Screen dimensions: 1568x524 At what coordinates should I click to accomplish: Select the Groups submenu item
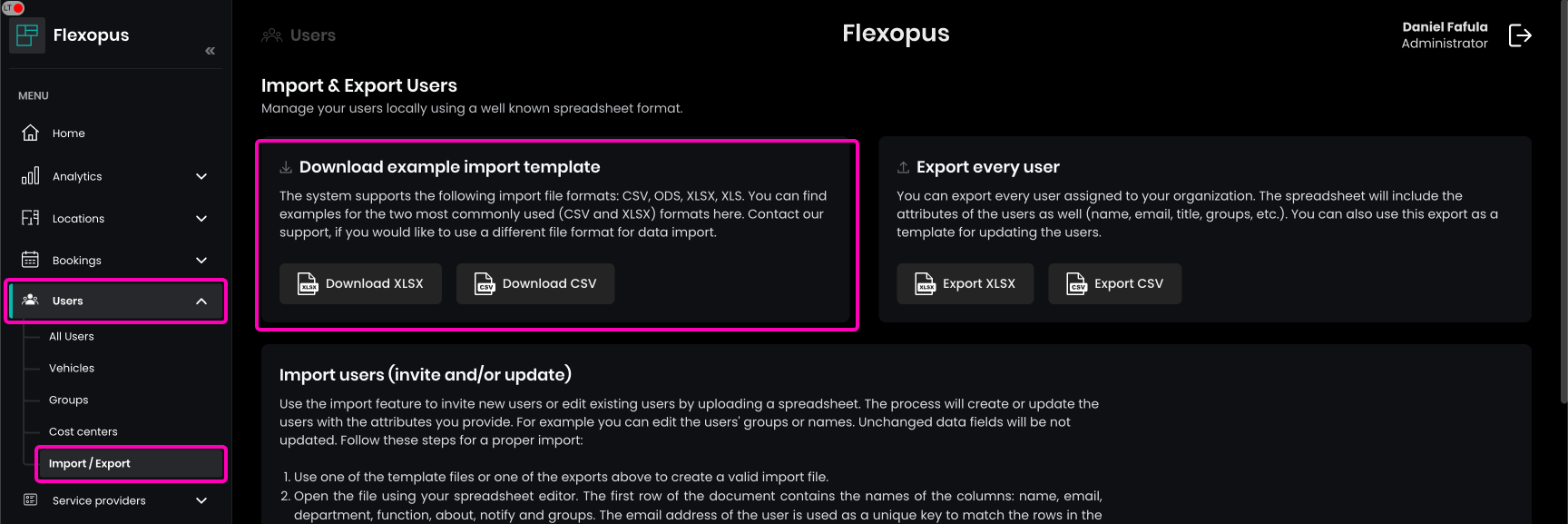pyautogui.click(x=69, y=400)
